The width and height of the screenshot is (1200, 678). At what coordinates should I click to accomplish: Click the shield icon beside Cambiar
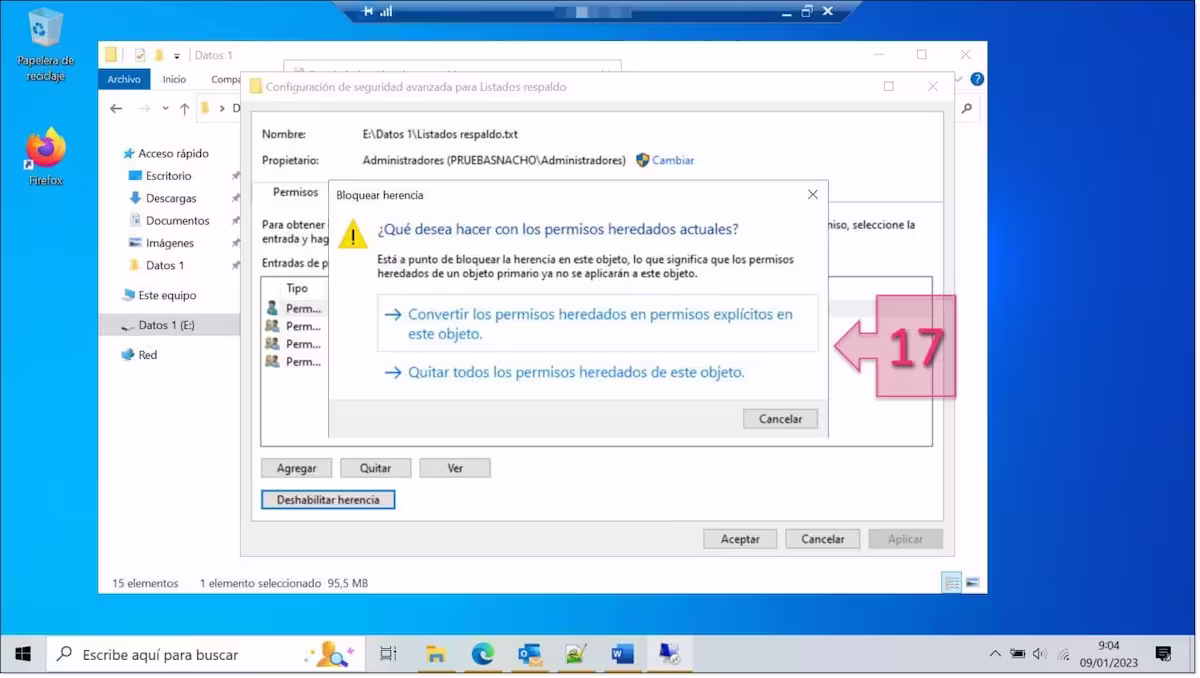pyautogui.click(x=643, y=160)
